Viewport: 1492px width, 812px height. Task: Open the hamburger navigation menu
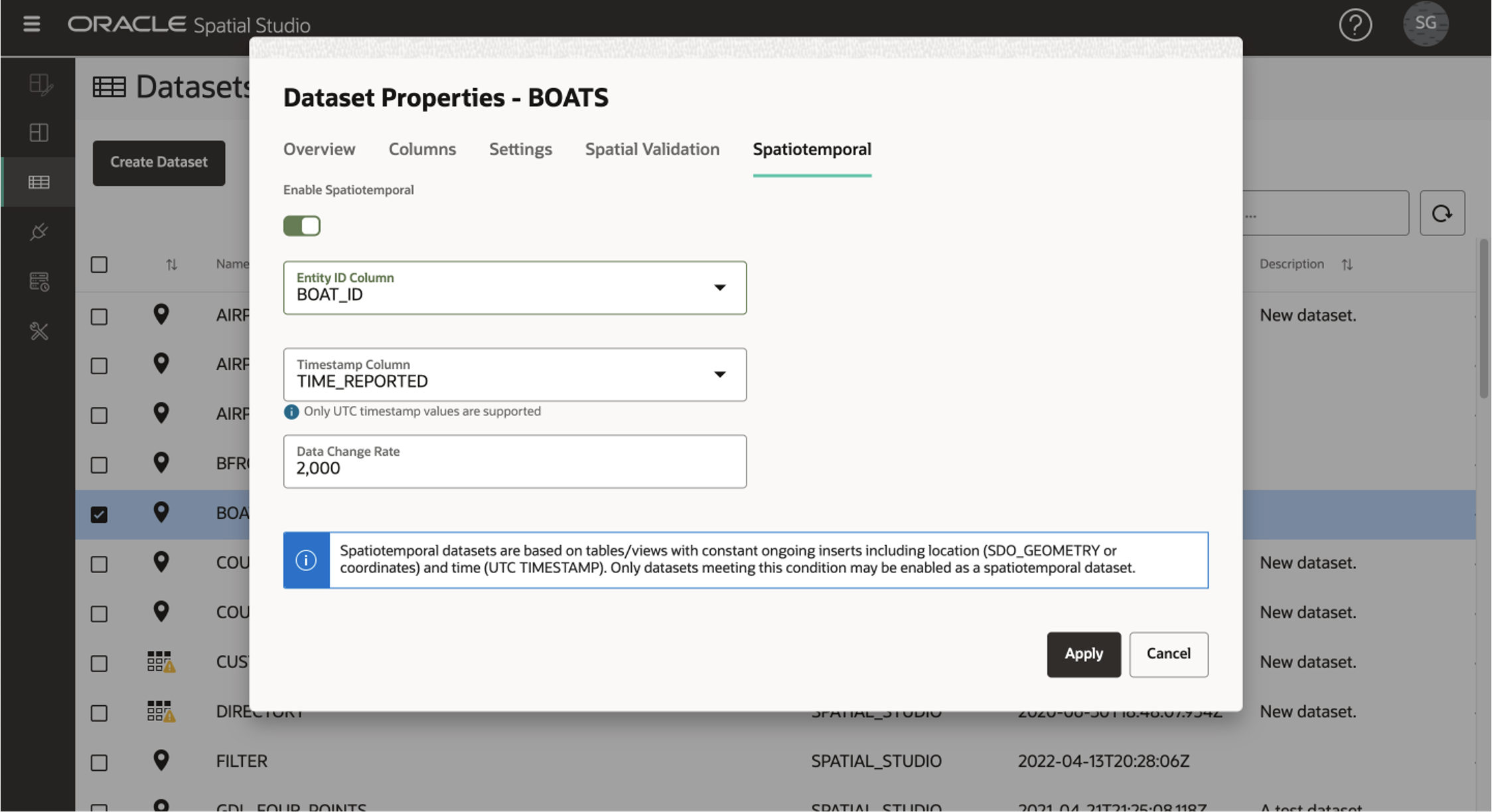[x=31, y=25]
